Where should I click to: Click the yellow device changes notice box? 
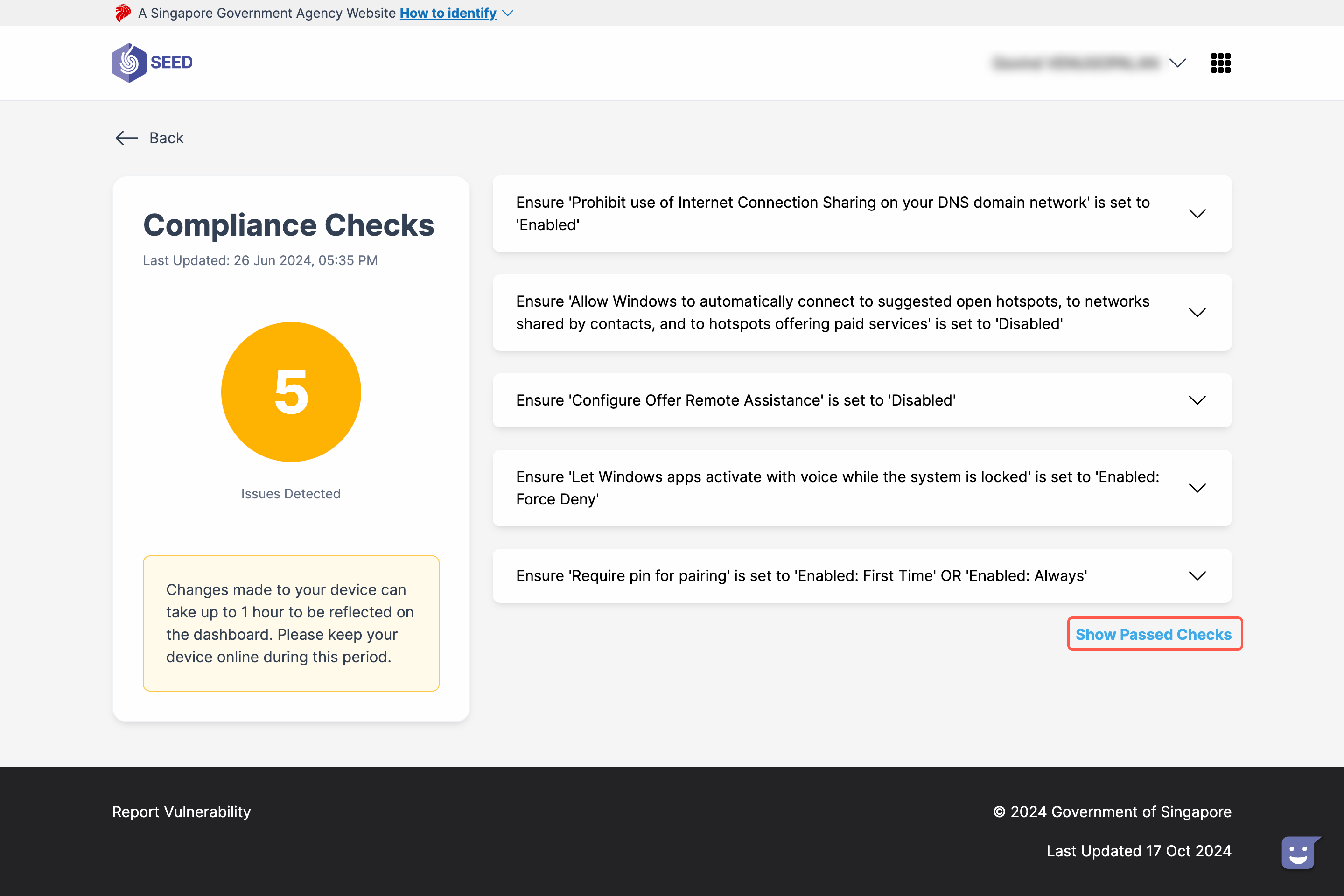[291, 623]
